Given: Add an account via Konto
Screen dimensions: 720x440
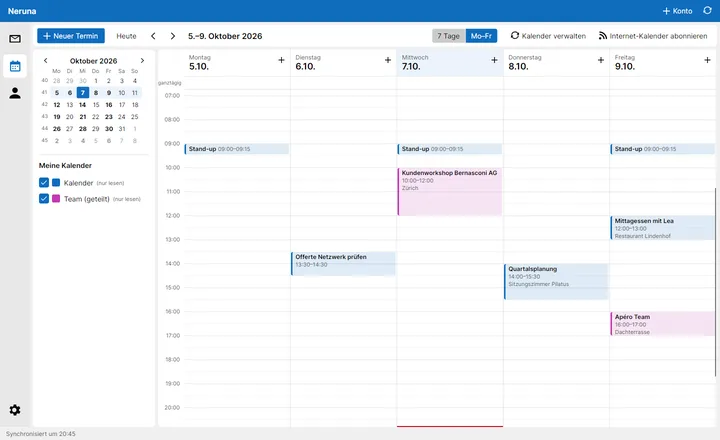Looking at the screenshot, I should [677, 11].
